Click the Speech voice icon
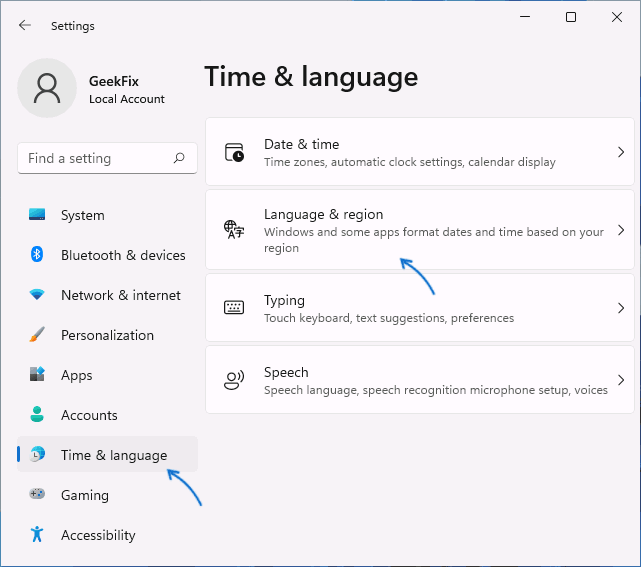 point(234,380)
